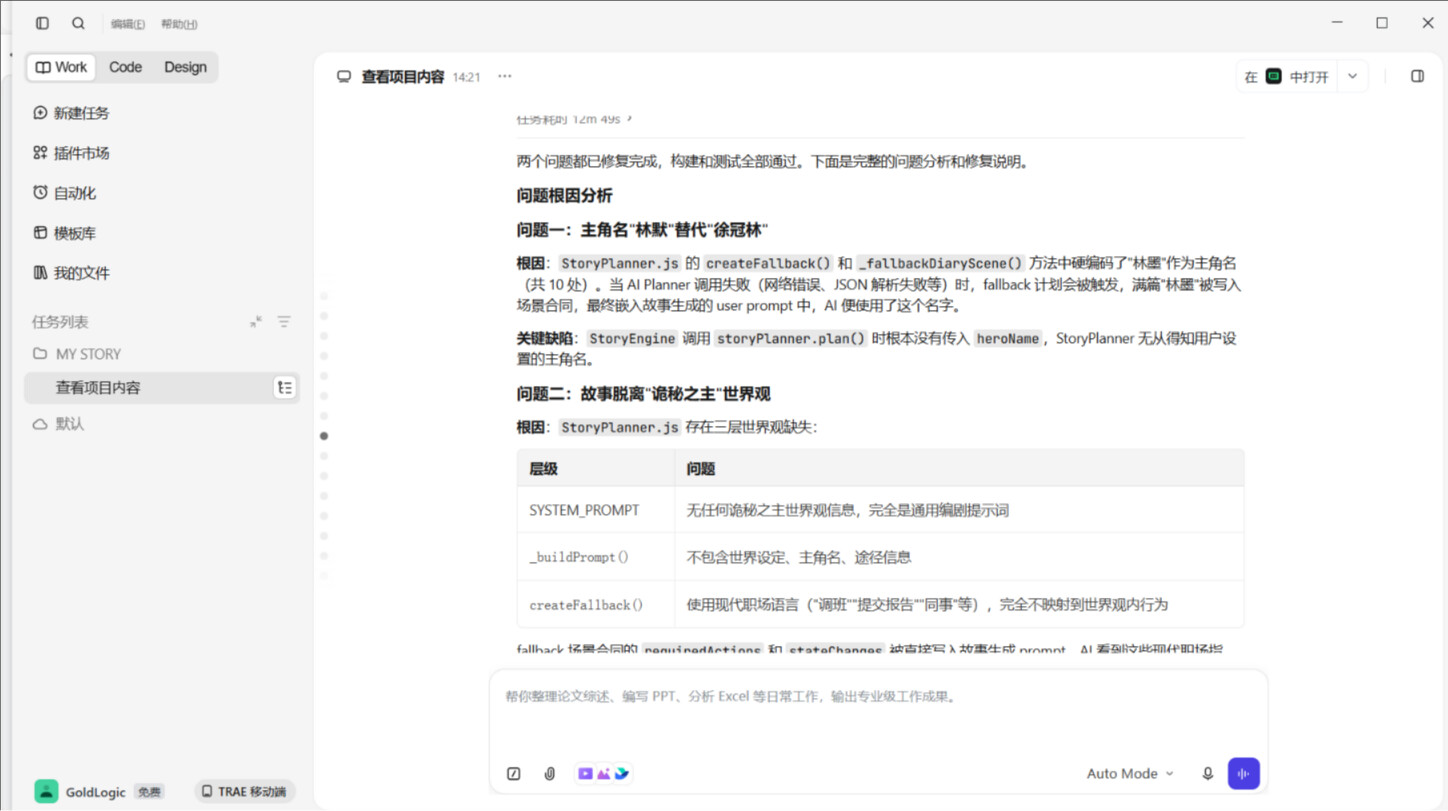Expand the 任务耗时 12m 49s details
Screen dimensions: 1448x811
[x=575, y=119]
